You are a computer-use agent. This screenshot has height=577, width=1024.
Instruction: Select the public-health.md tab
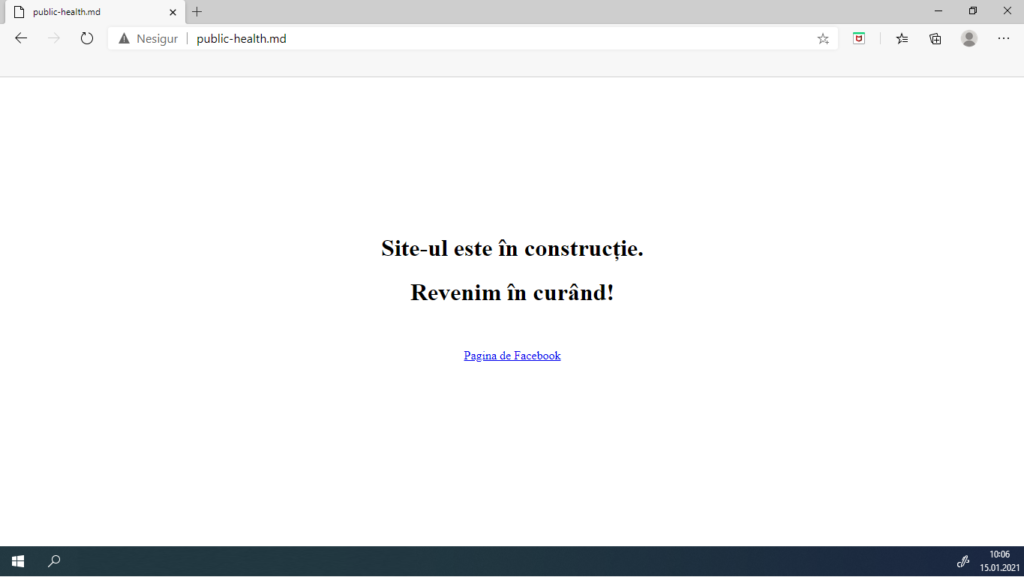coord(90,12)
